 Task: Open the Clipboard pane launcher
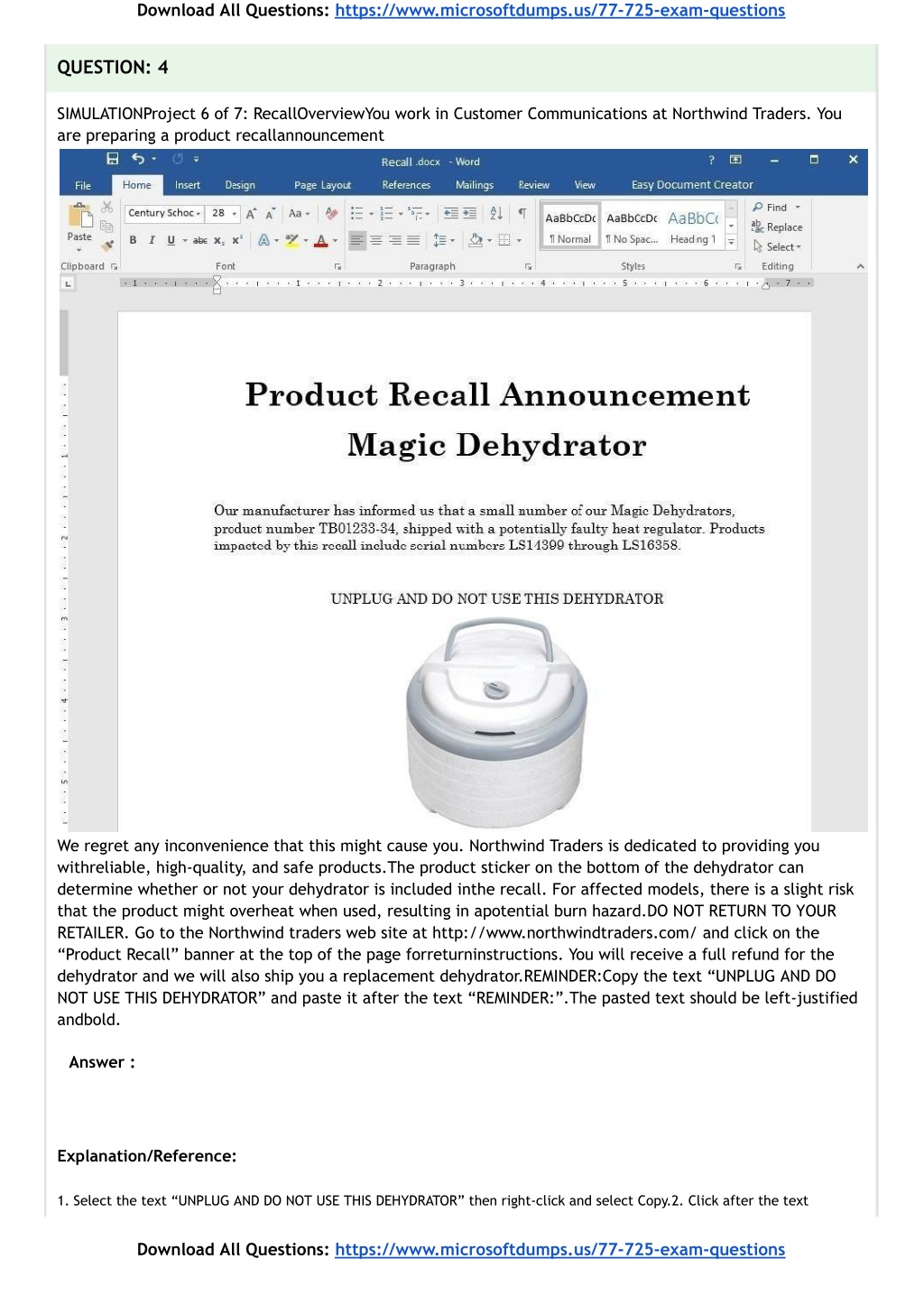pyautogui.click(x=114, y=266)
